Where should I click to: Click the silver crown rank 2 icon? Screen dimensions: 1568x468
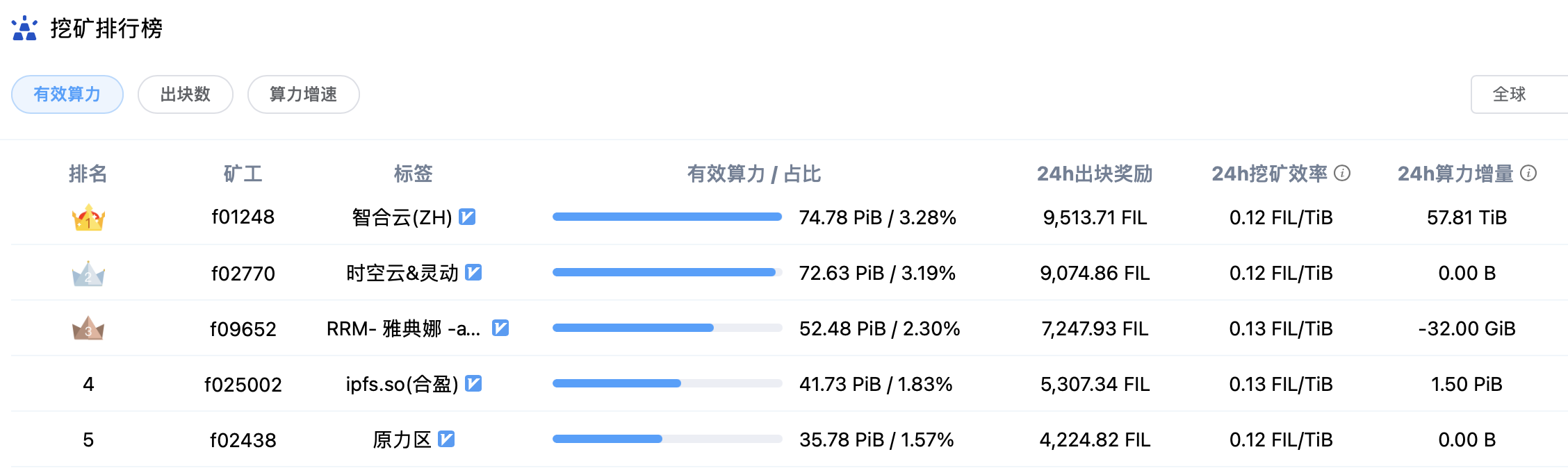coord(88,273)
